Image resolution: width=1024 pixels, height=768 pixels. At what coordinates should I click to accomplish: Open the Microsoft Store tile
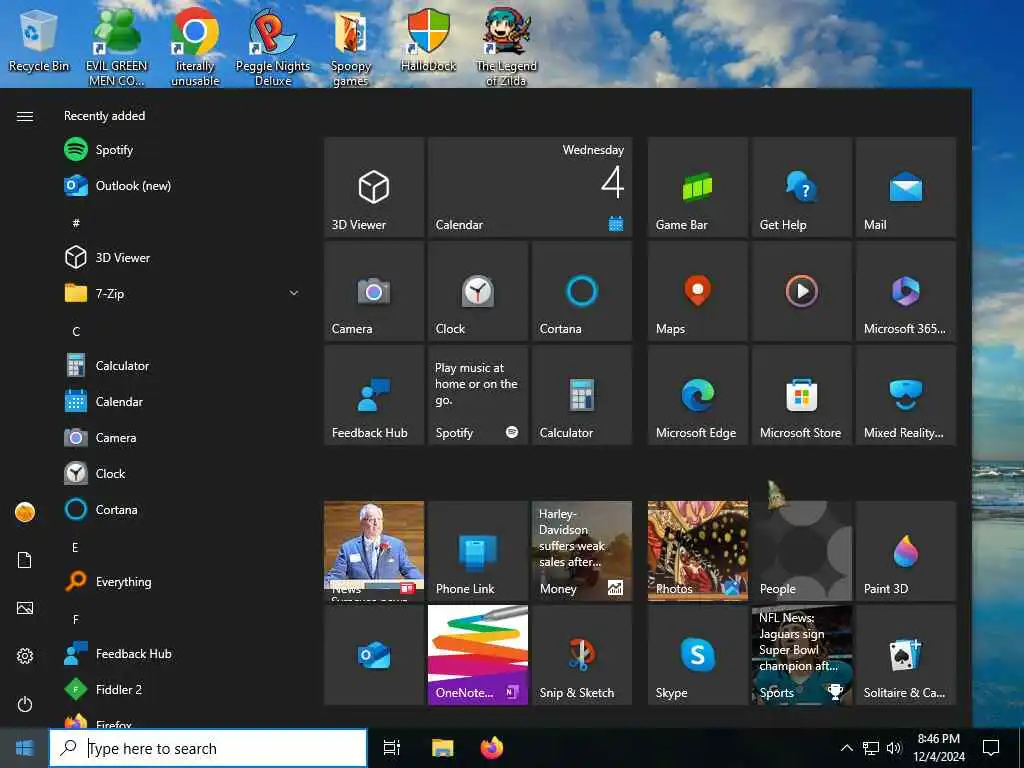point(802,395)
